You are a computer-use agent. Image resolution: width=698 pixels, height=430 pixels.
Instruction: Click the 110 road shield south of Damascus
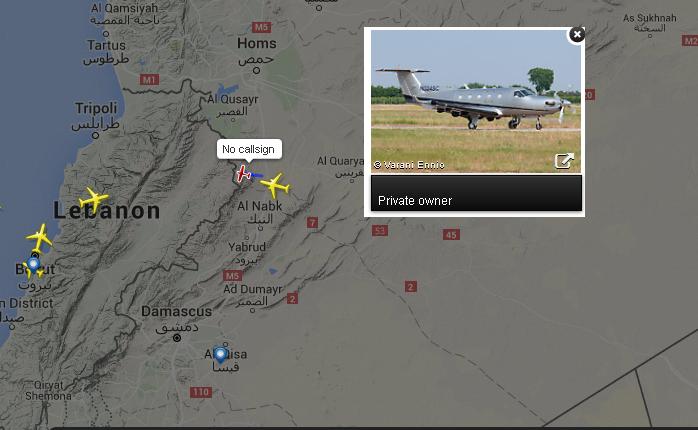201,392
